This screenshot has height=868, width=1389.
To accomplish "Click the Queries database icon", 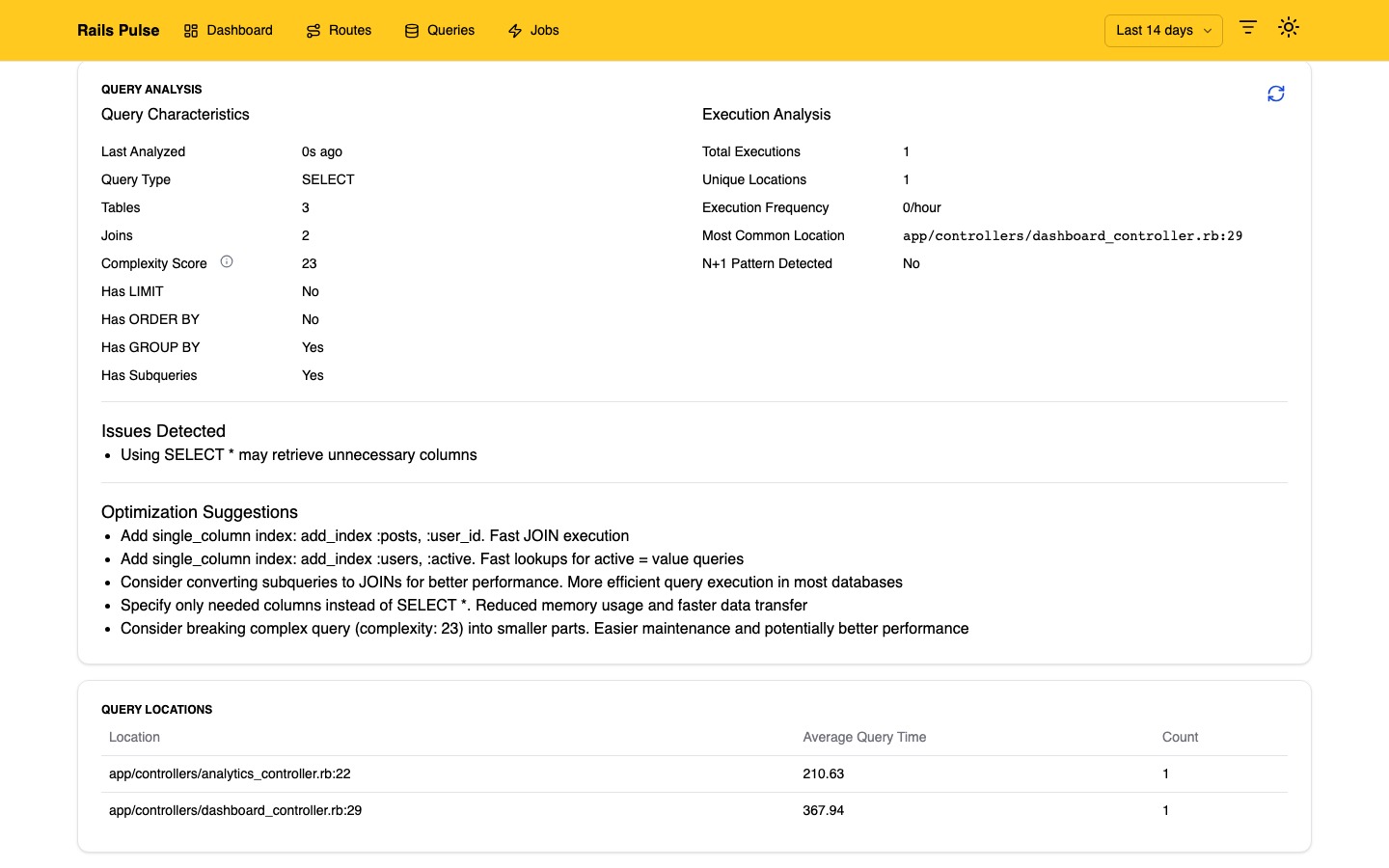I will click(412, 30).
